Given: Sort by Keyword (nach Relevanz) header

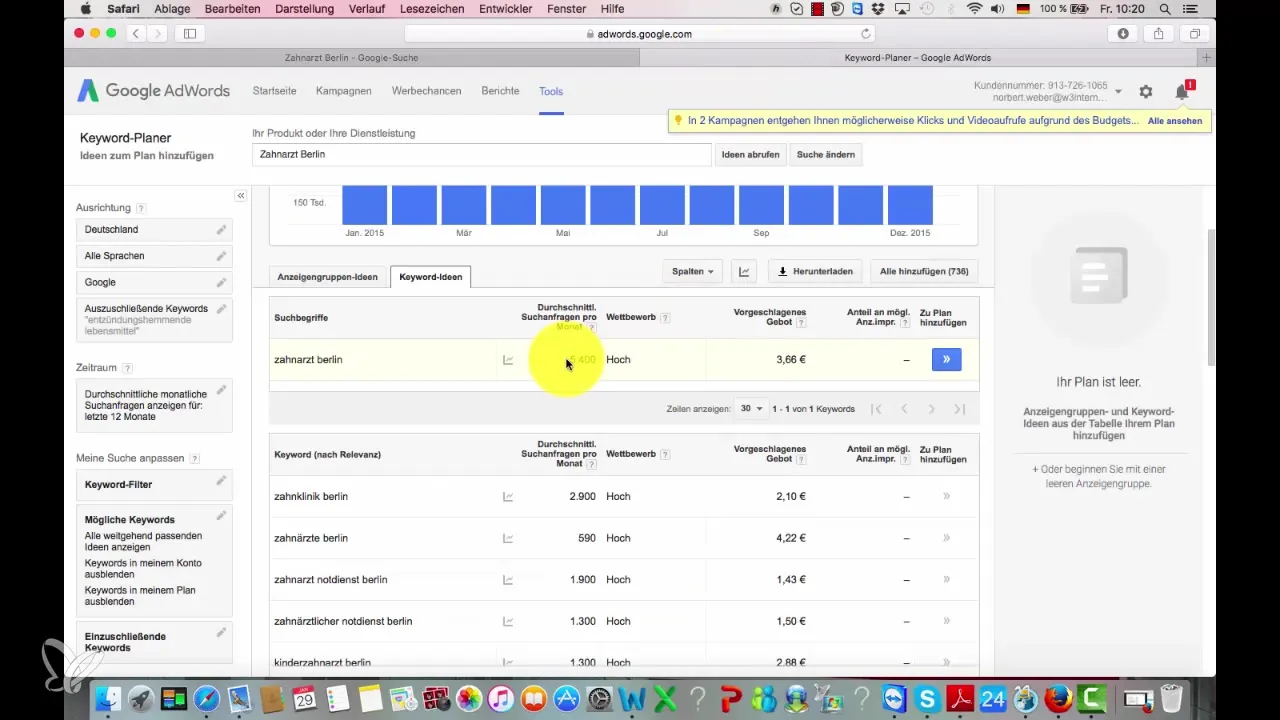Looking at the screenshot, I should [327, 455].
